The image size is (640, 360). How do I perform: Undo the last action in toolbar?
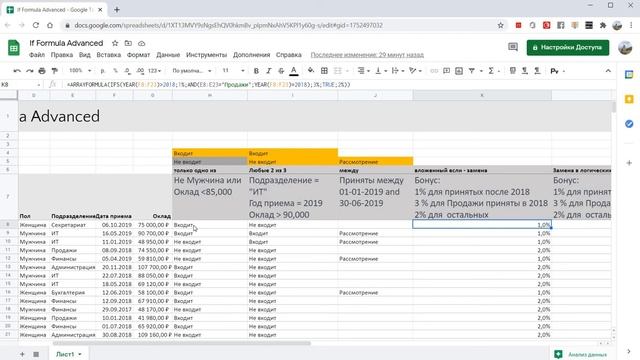click(17, 71)
